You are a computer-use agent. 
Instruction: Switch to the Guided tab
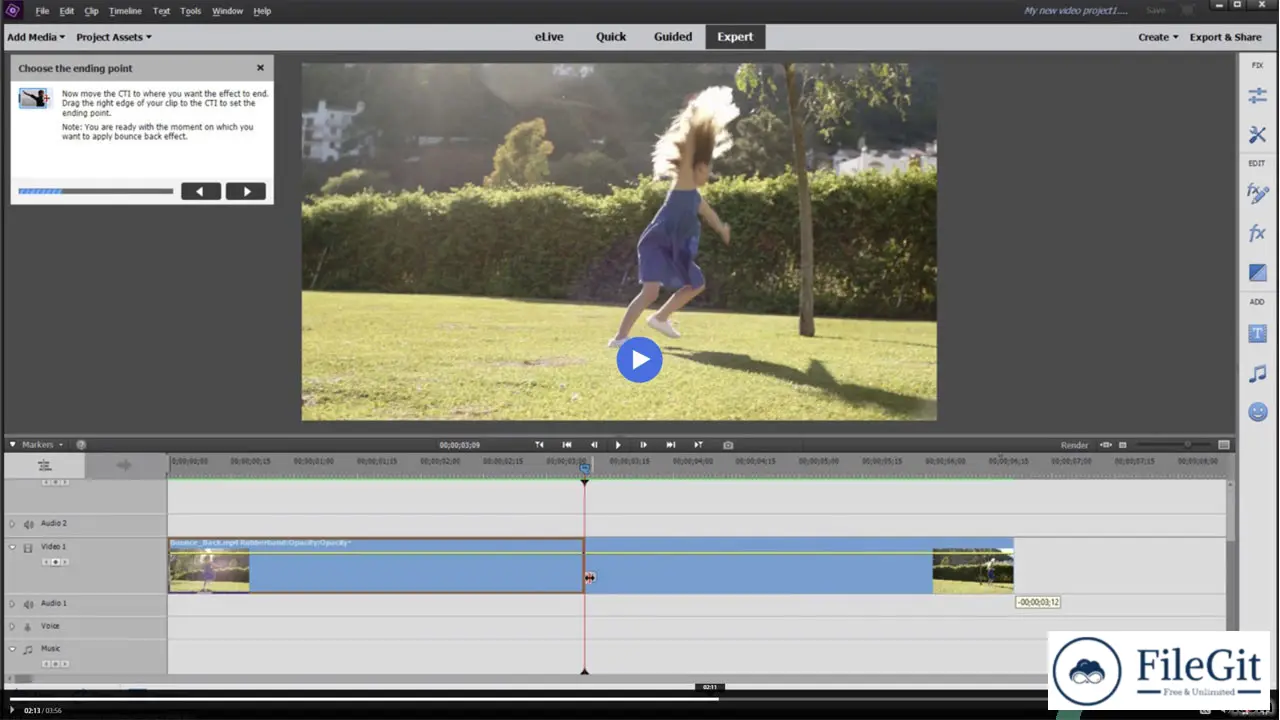tap(673, 37)
